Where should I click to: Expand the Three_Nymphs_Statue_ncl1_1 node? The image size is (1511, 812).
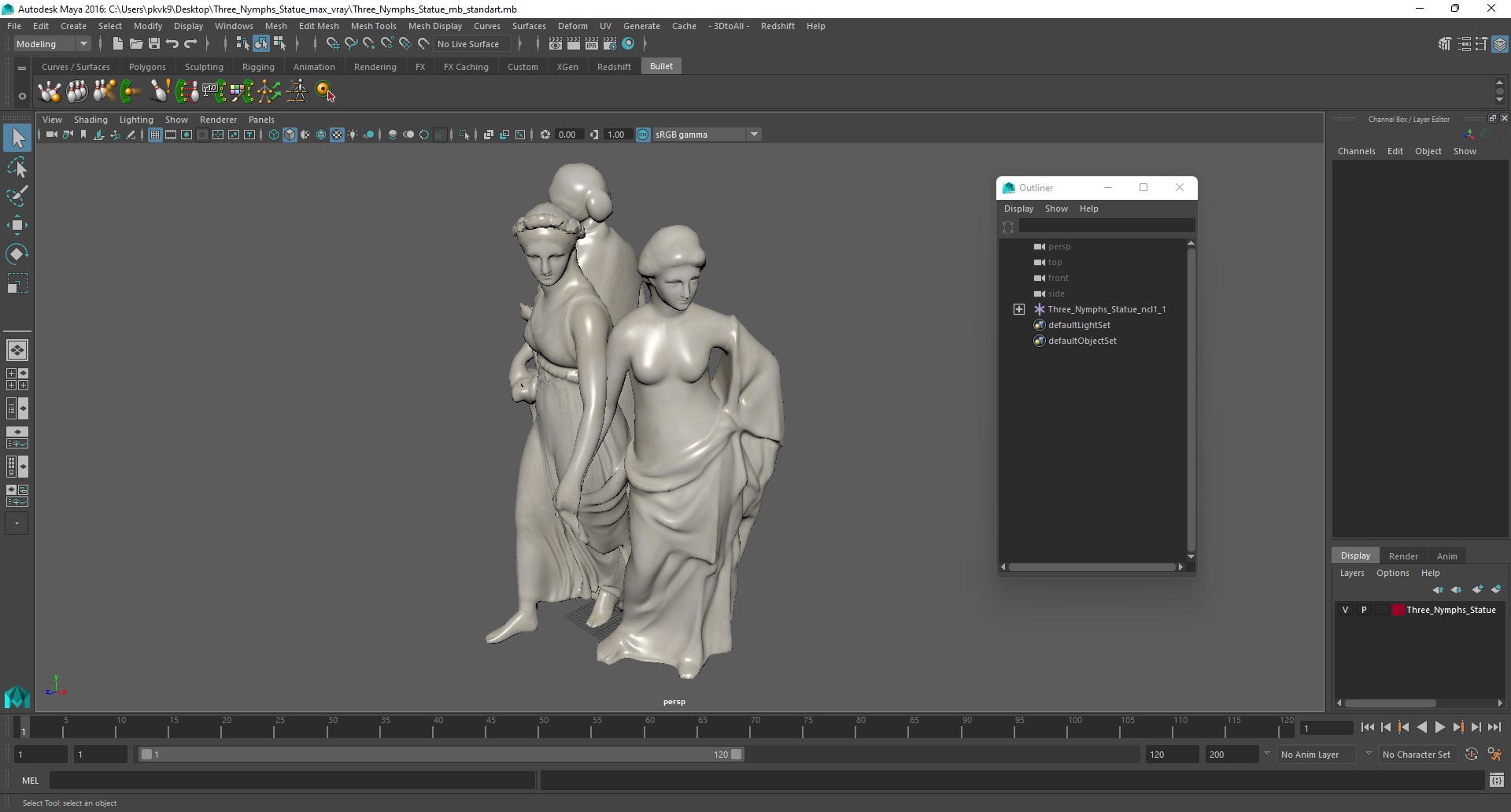coord(1019,309)
